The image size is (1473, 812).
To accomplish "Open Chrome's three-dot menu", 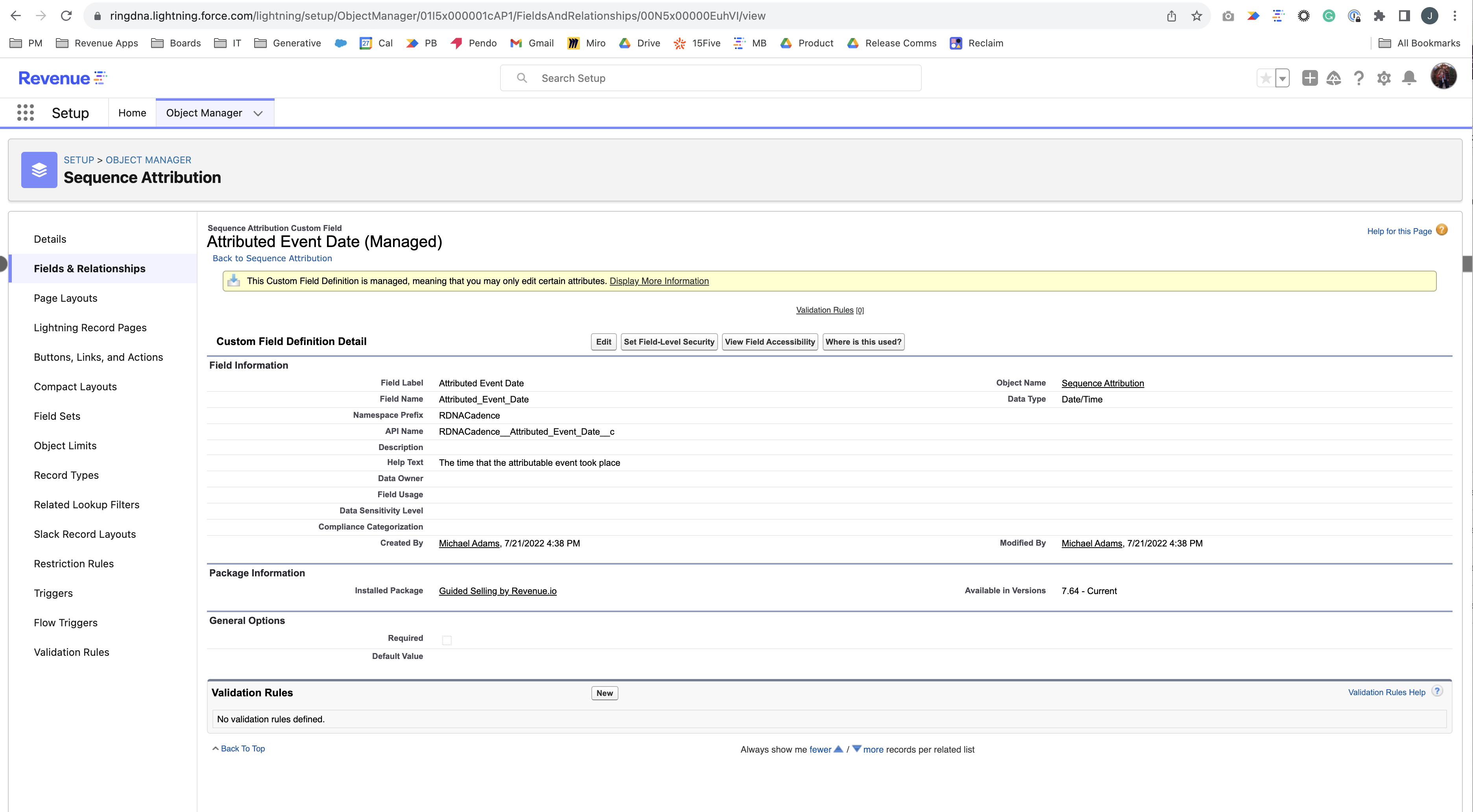I will 1455,15.
